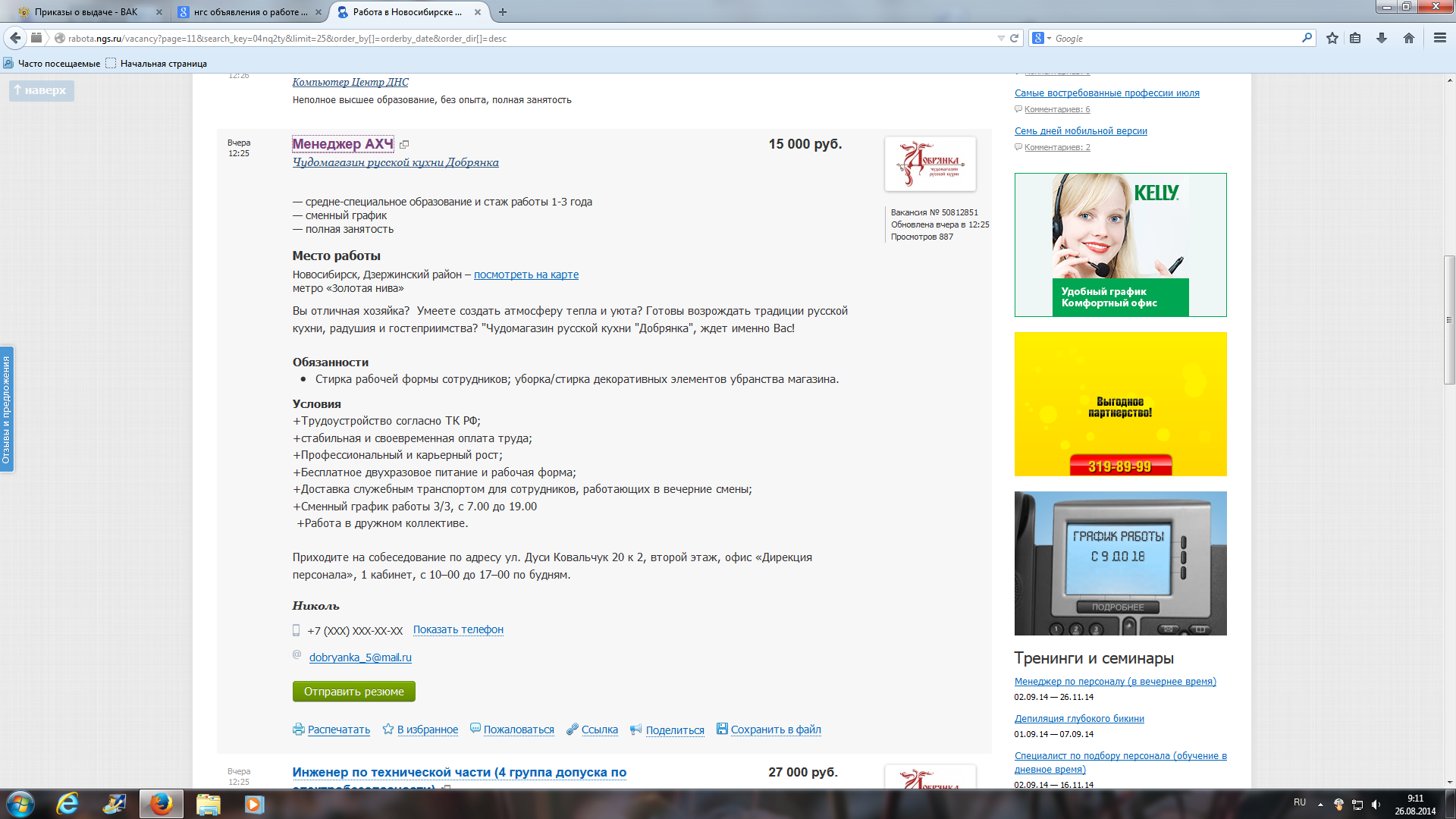Open 'Инженер по технической части' vacancy
The width and height of the screenshot is (1456, 819).
click(460, 772)
